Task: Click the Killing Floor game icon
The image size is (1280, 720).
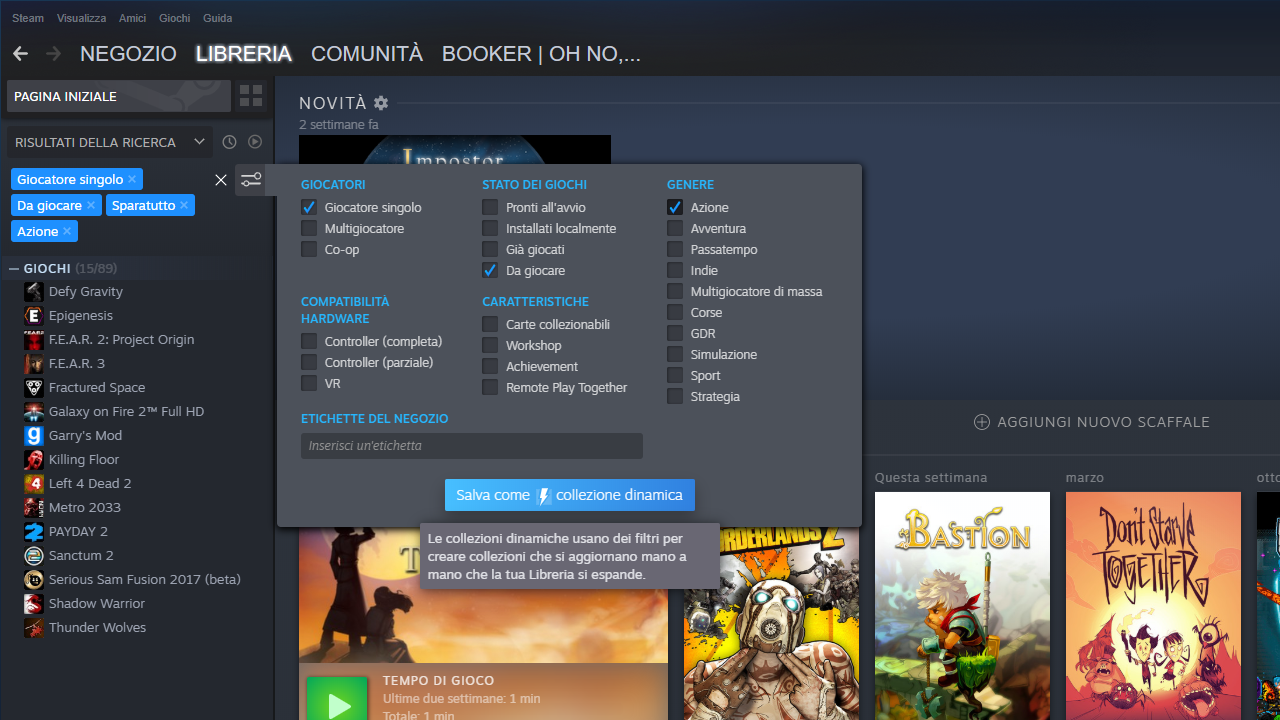Action: (34, 460)
